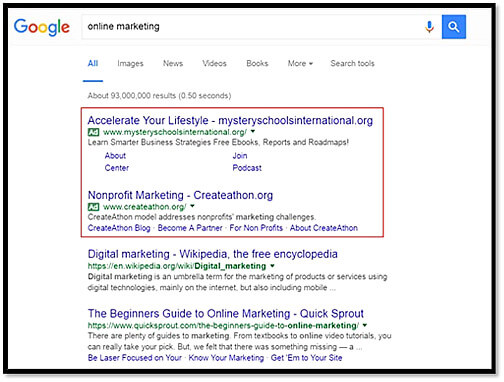Click the Ad badge beside createathon.org URL
Viewport: 504px width, 382px height.
[x=93, y=207]
